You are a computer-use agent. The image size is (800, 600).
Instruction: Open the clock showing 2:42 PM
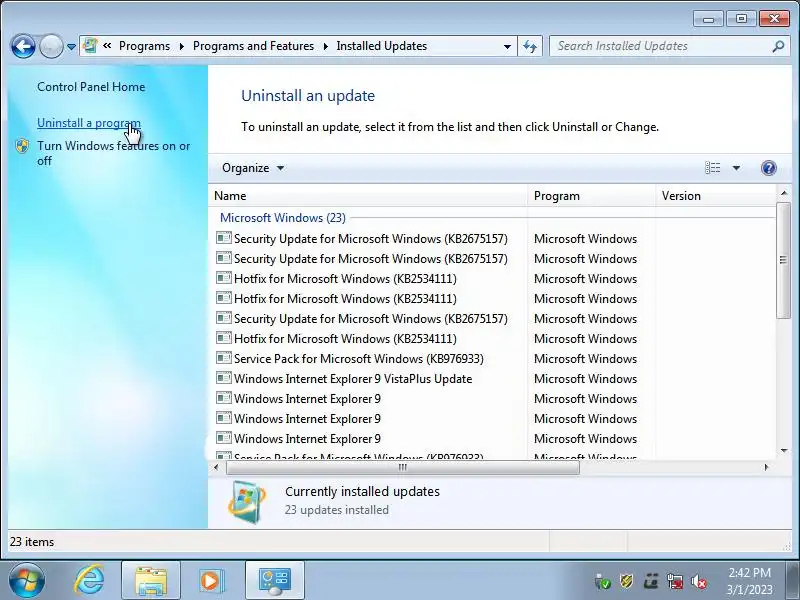click(x=749, y=581)
